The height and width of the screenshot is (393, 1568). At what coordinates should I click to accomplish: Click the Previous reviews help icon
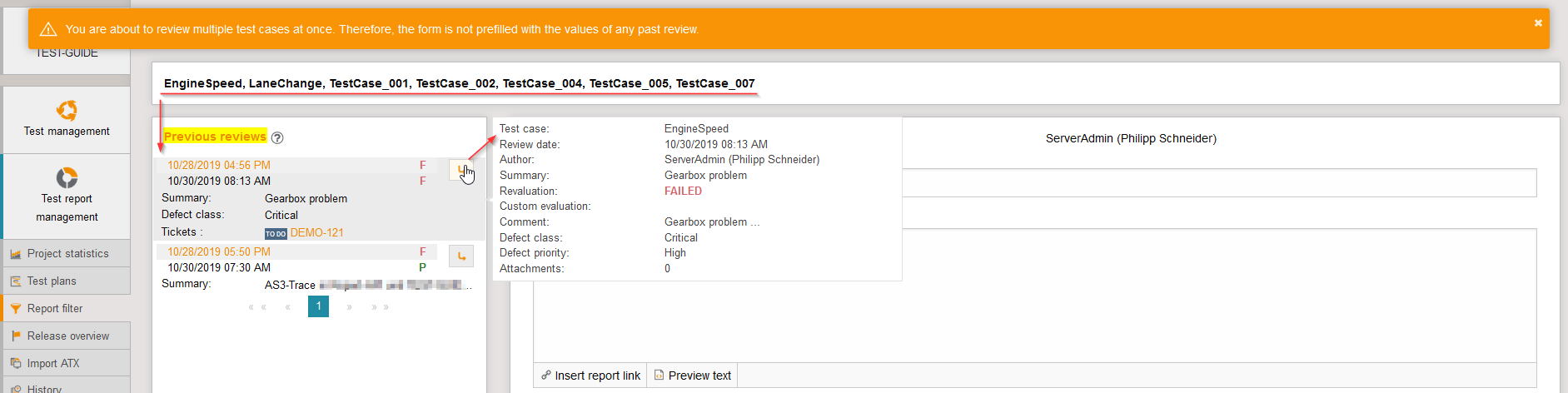(278, 138)
